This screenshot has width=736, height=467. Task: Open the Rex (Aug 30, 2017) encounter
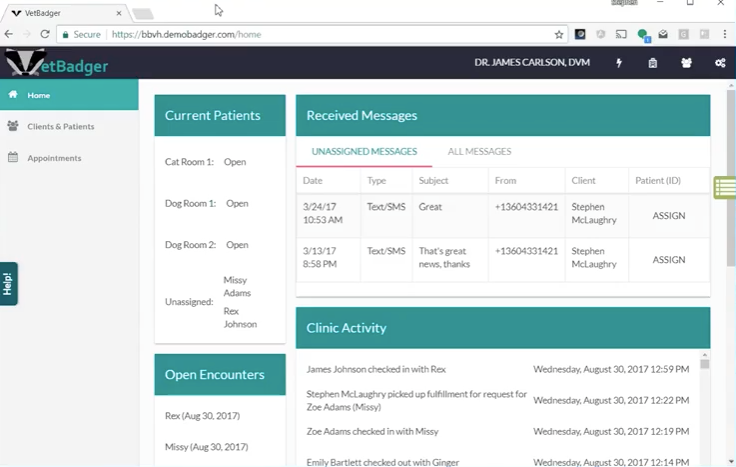pos(202,416)
